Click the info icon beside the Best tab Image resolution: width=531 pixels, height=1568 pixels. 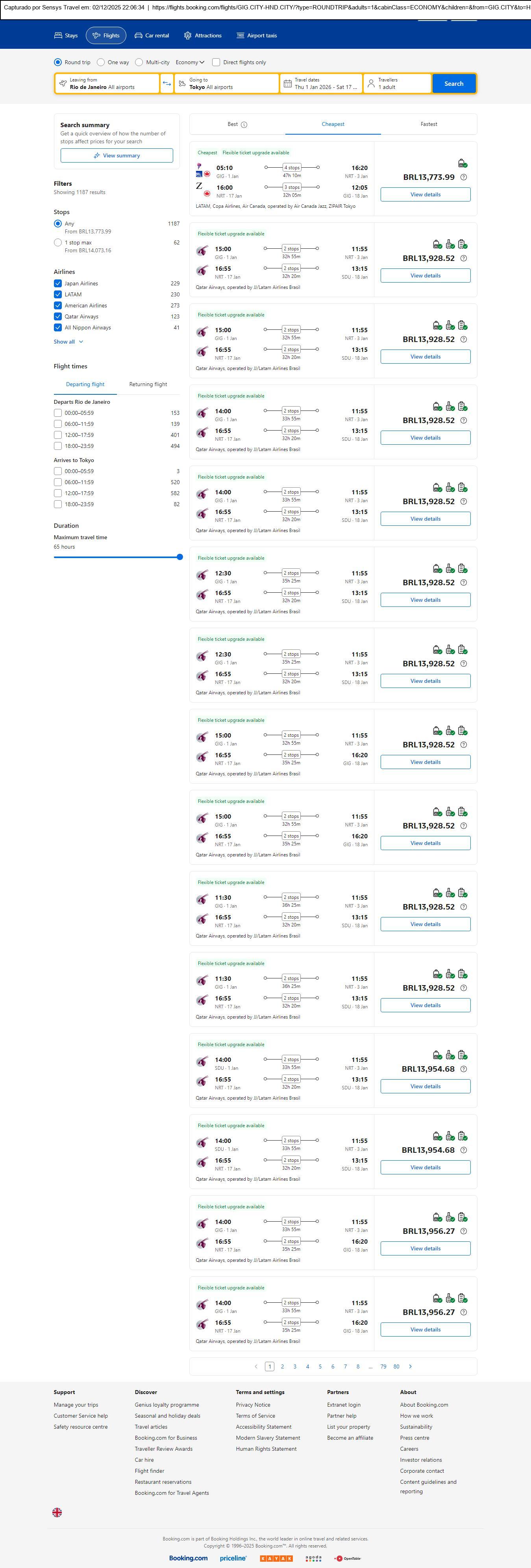(244, 125)
